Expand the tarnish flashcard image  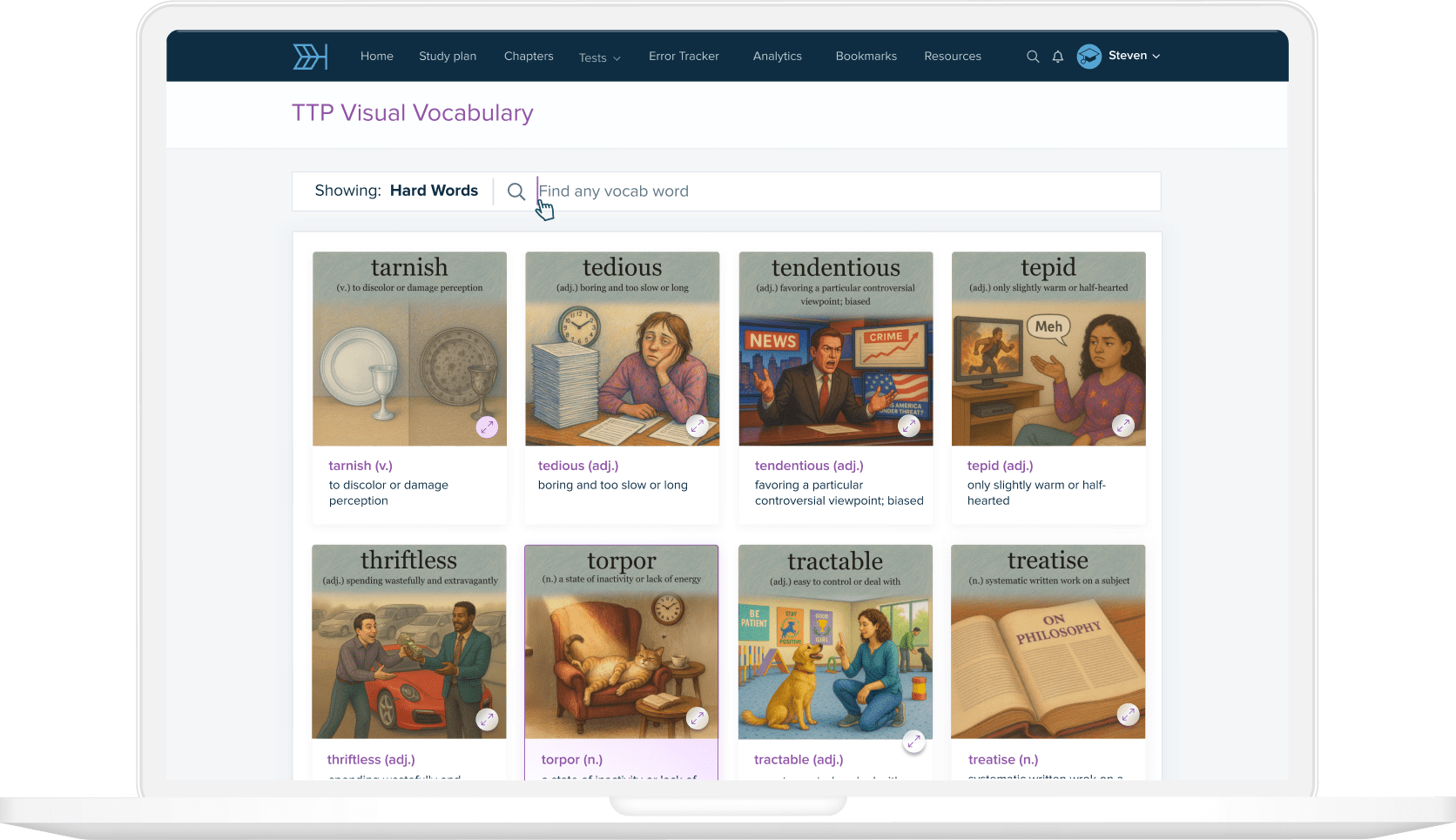(487, 427)
